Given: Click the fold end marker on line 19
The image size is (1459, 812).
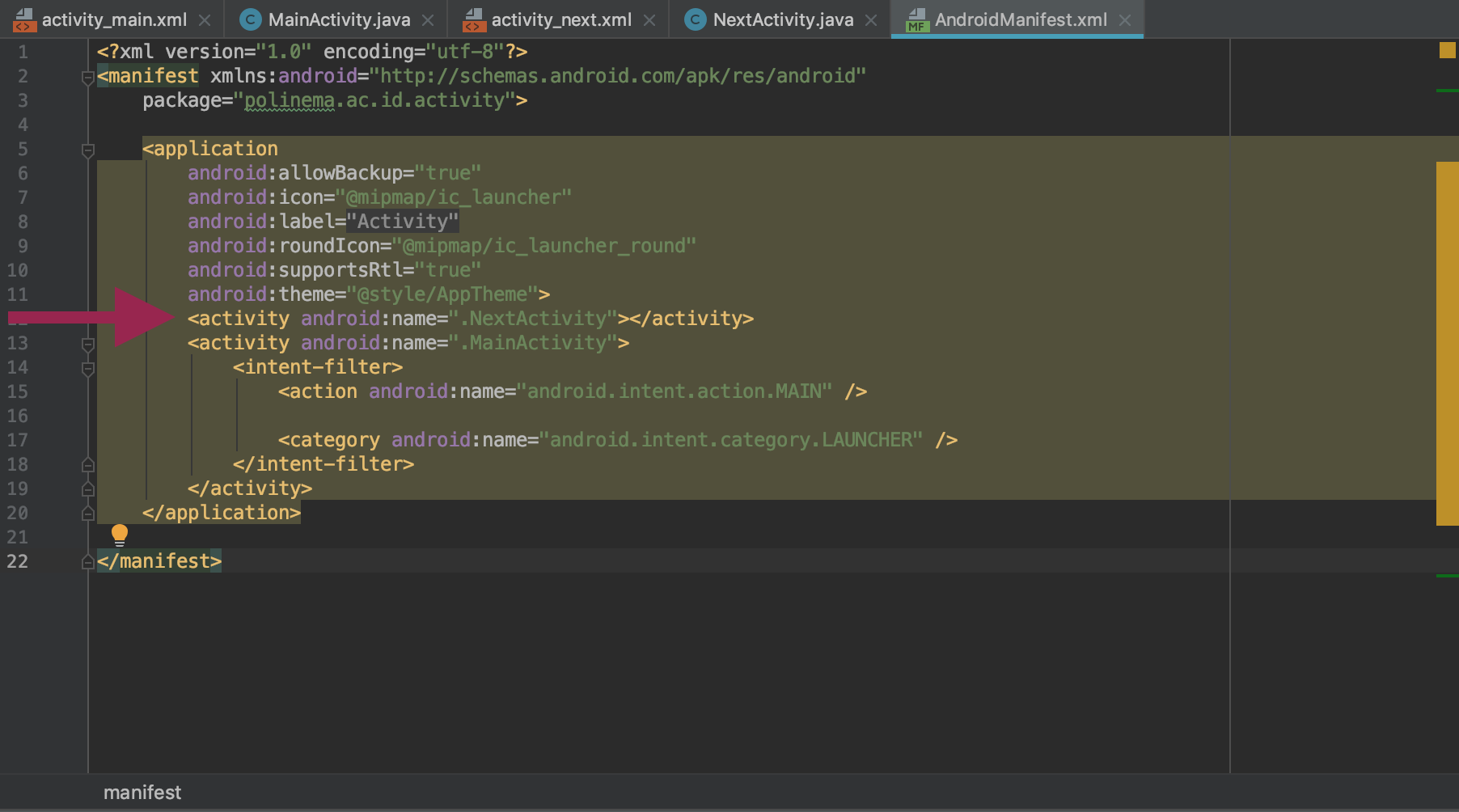Looking at the screenshot, I should tap(88, 489).
